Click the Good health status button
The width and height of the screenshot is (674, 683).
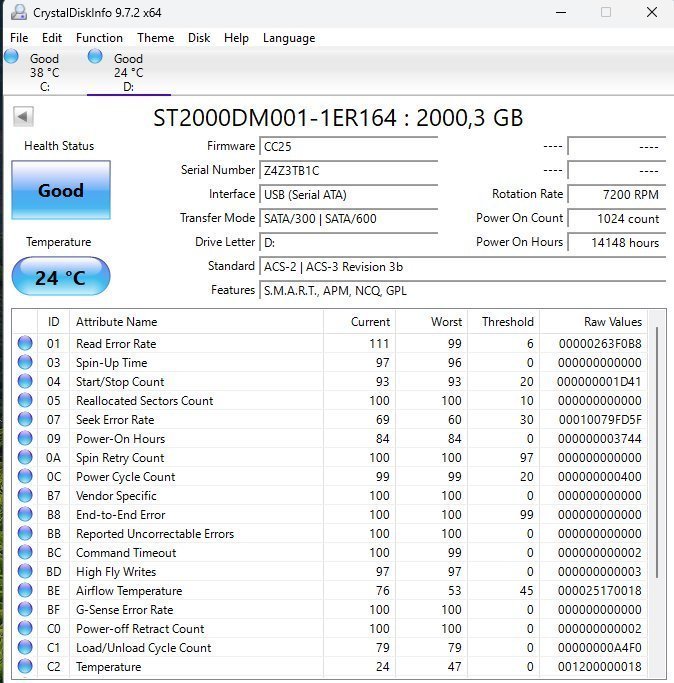coord(61,190)
